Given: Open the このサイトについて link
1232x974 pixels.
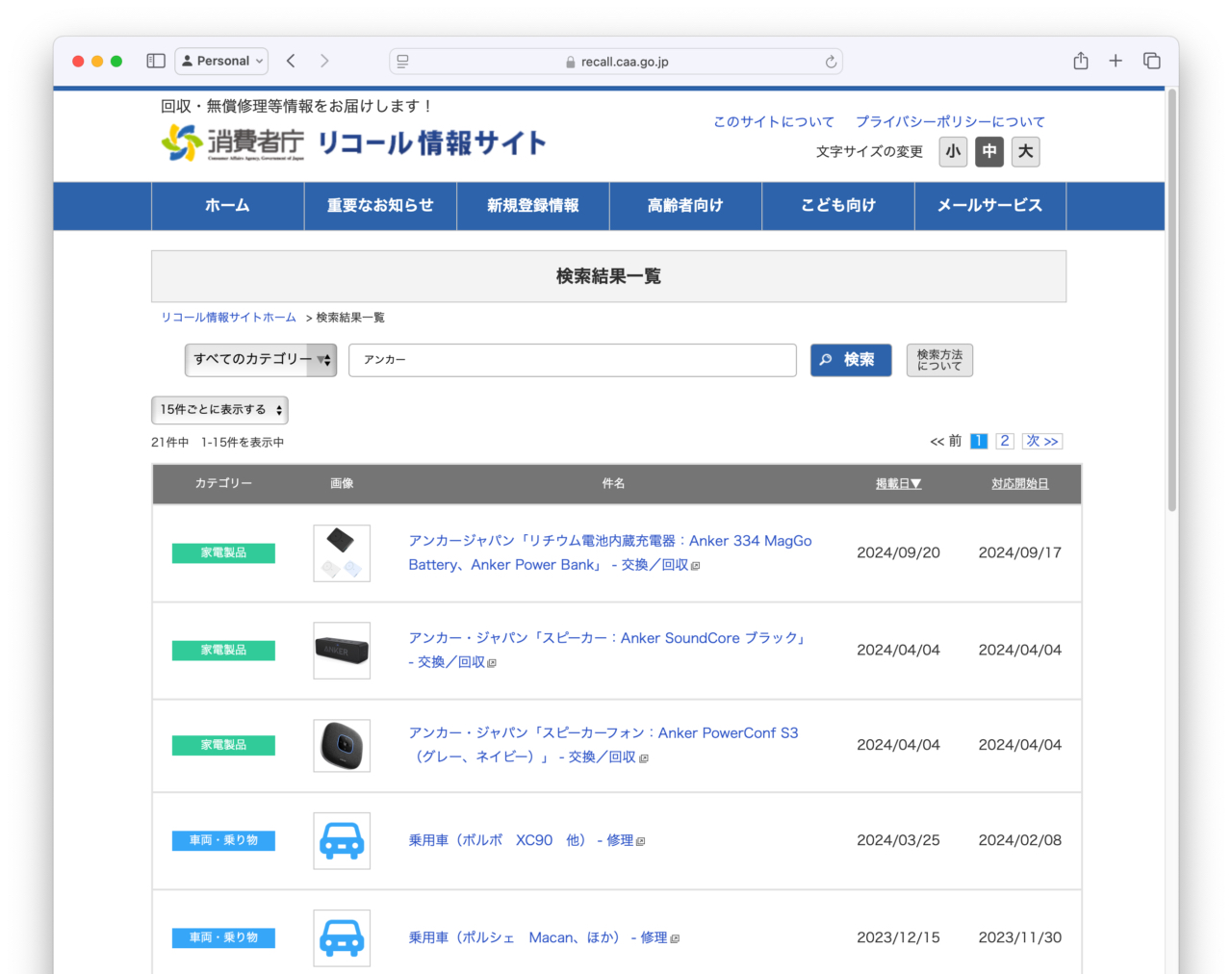Looking at the screenshot, I should click(x=774, y=121).
